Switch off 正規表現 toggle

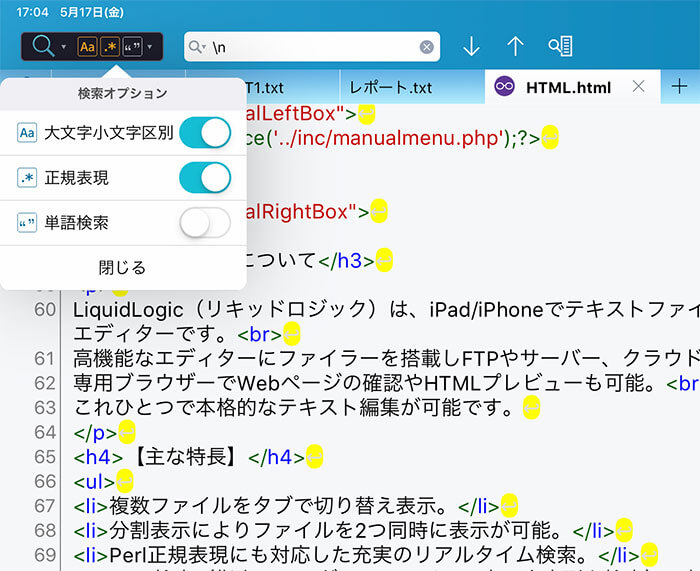click(205, 178)
